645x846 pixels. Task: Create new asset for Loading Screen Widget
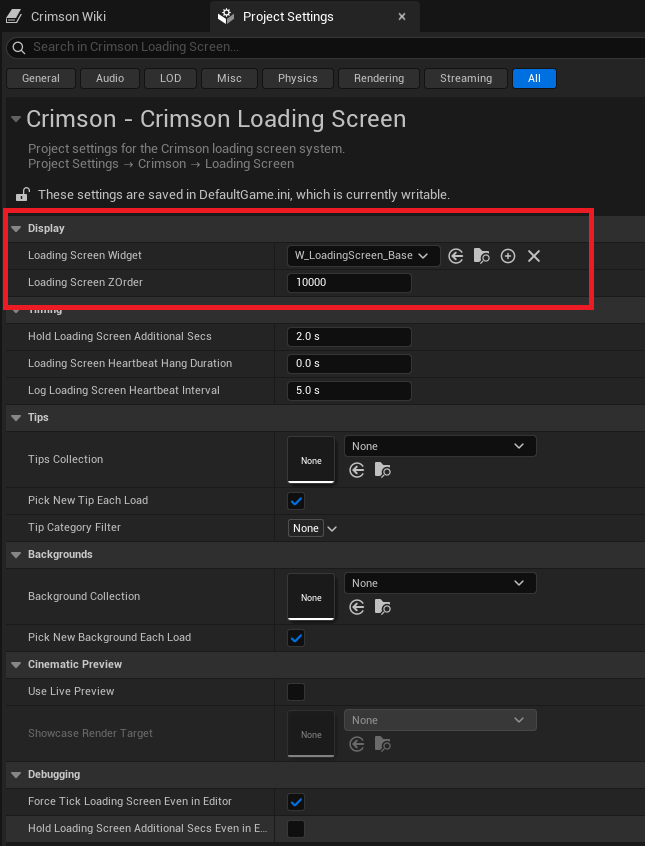(x=508, y=256)
